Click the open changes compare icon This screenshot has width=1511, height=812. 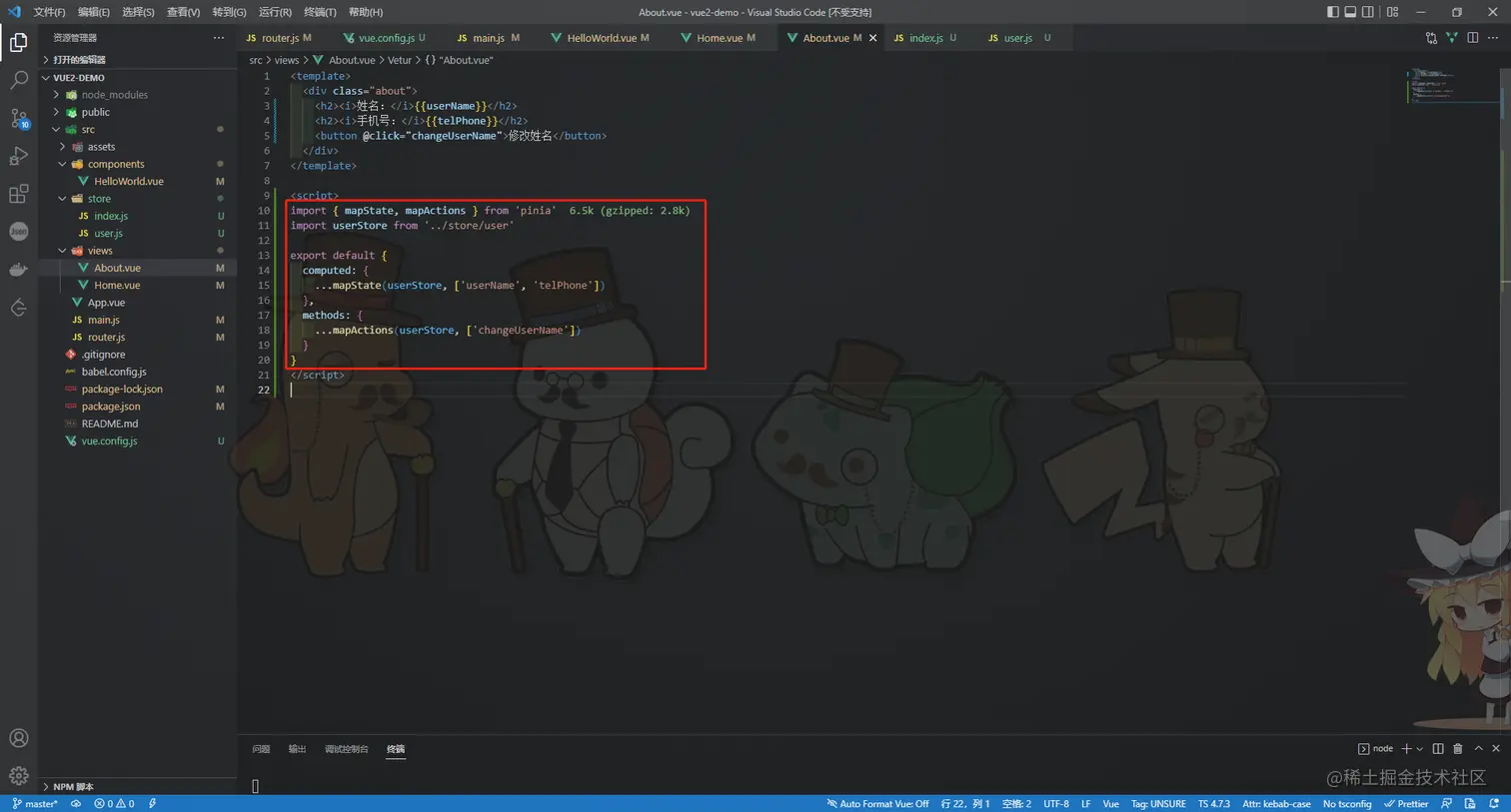pos(1431,38)
